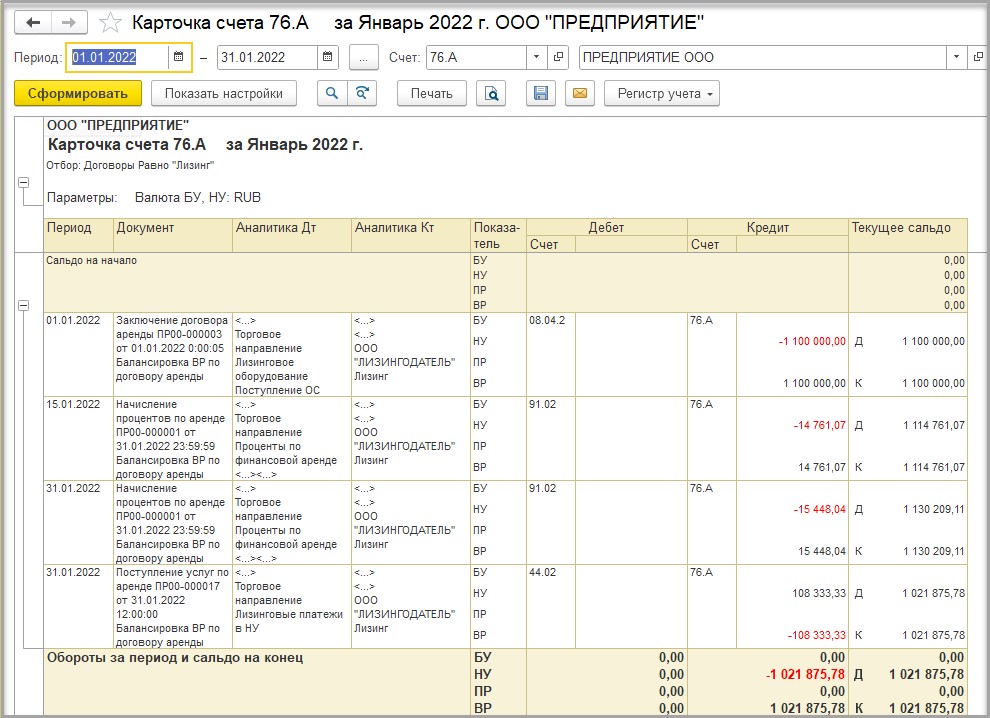Select the Поступление услуг по аренде ПР00-000017 document

[173, 607]
